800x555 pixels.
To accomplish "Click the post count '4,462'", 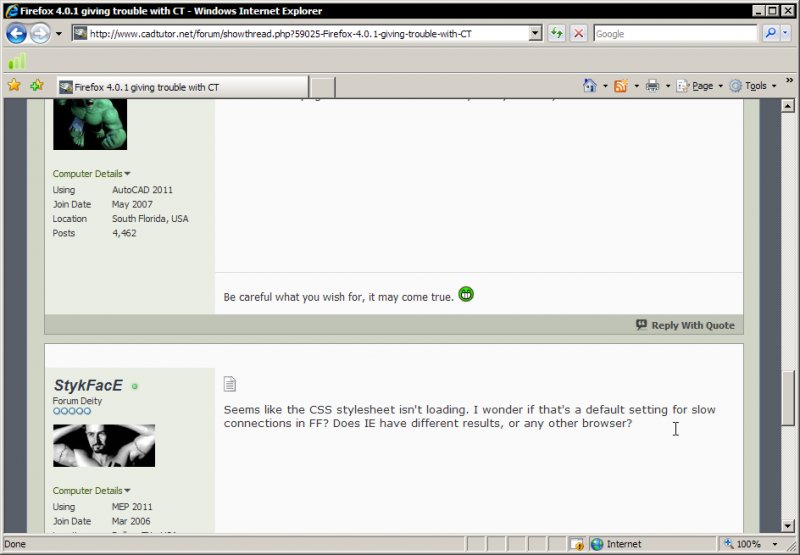I will (x=124, y=233).
